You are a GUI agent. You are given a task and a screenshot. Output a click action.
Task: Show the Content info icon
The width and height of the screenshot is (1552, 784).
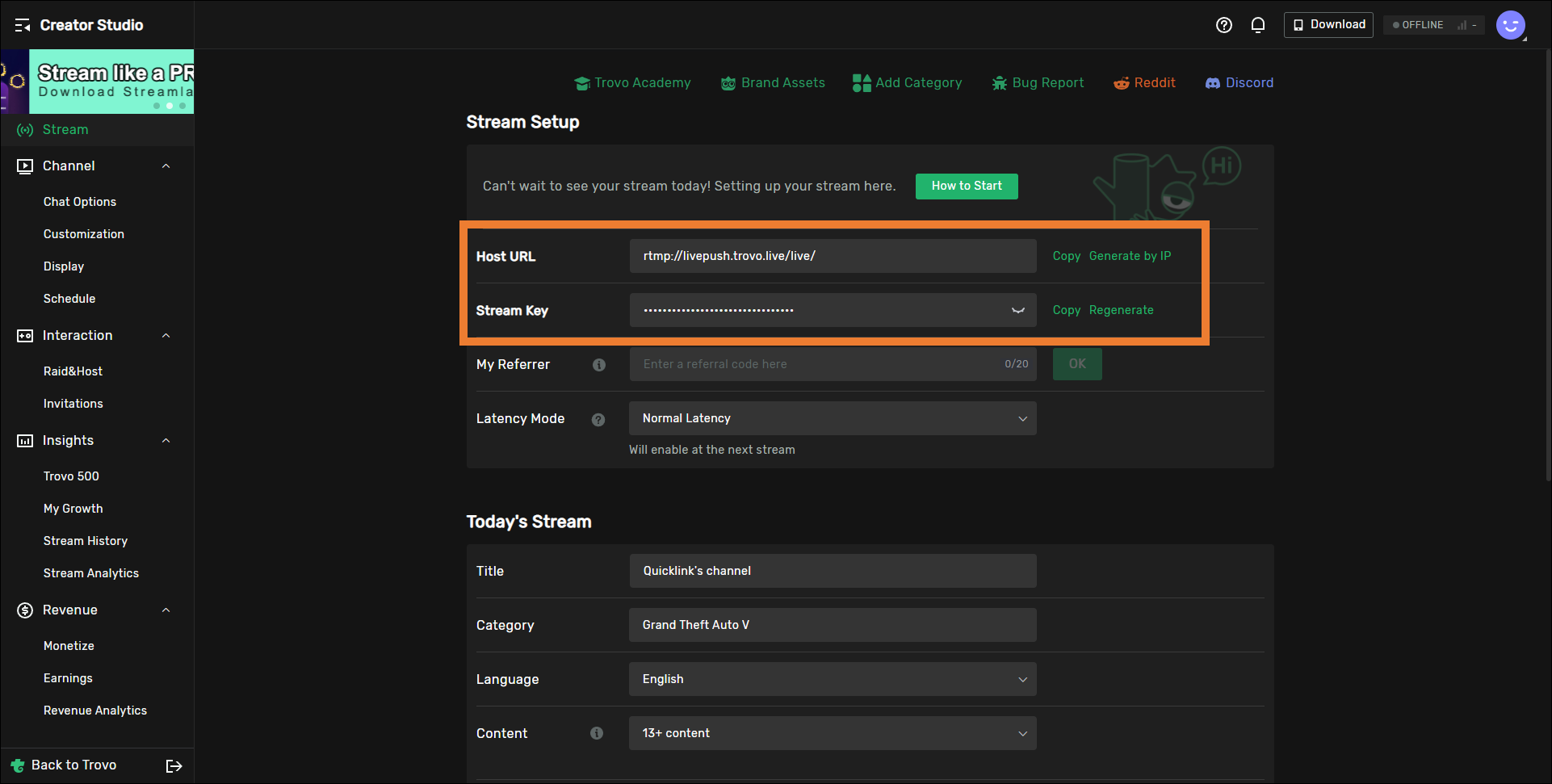pyautogui.click(x=597, y=733)
